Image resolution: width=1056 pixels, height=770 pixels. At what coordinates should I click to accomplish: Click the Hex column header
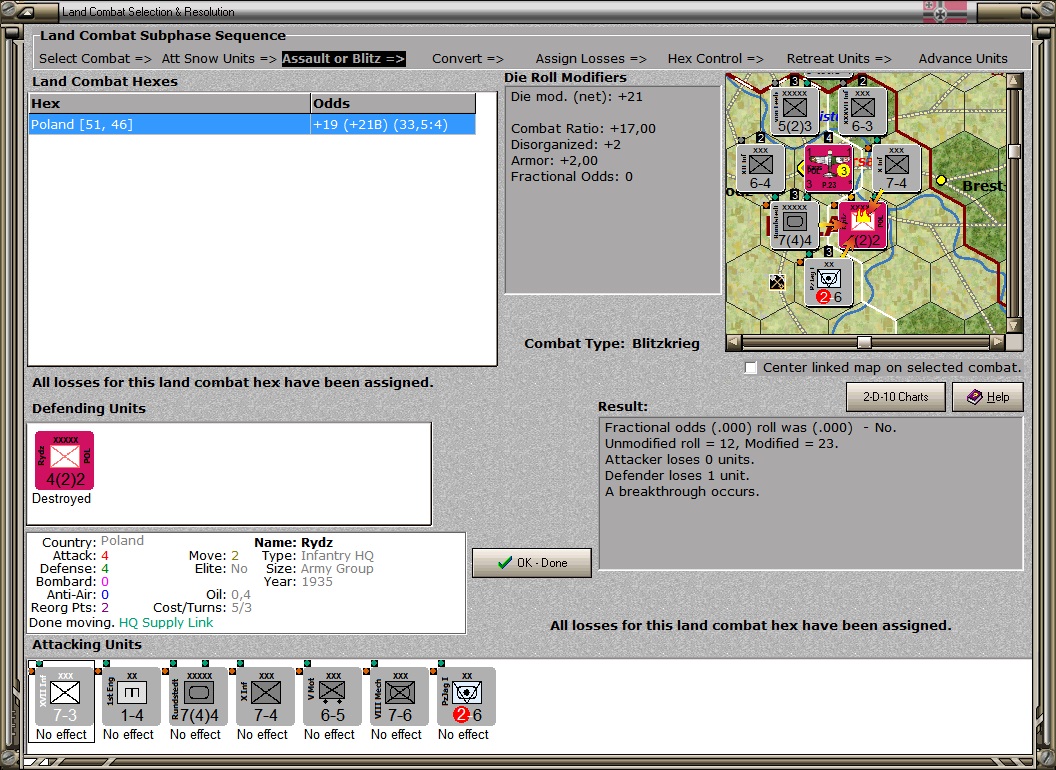point(169,103)
